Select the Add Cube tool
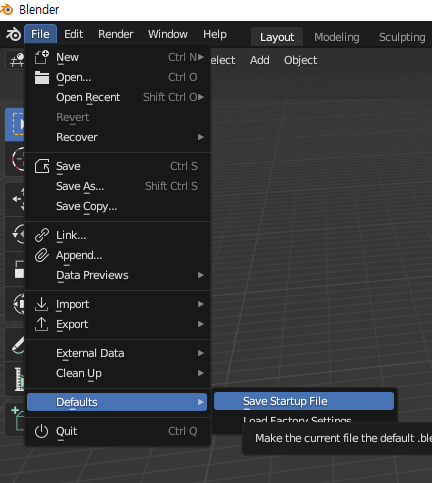The width and height of the screenshot is (432, 483). coord(15,419)
